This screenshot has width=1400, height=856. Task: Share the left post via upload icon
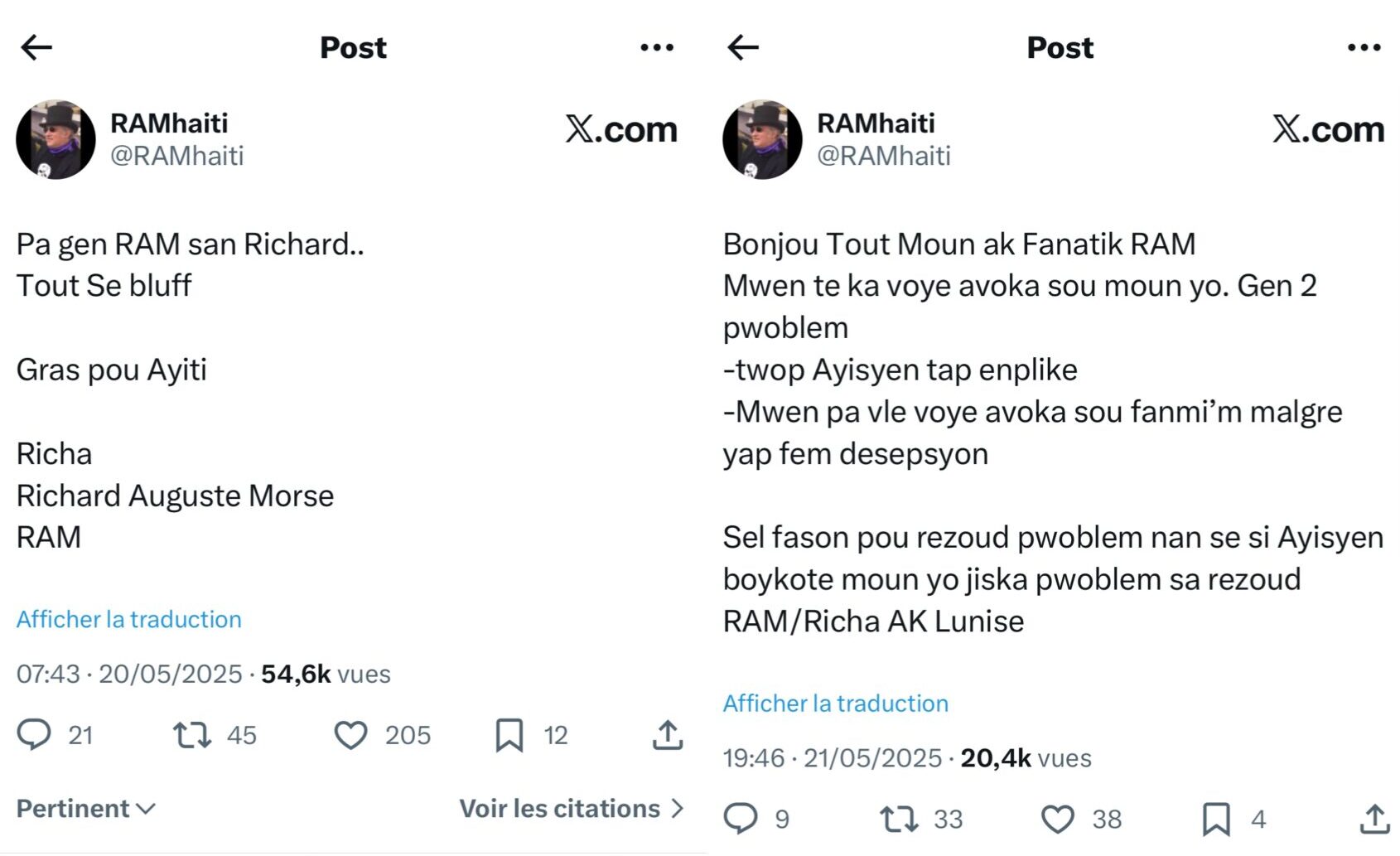point(668,734)
